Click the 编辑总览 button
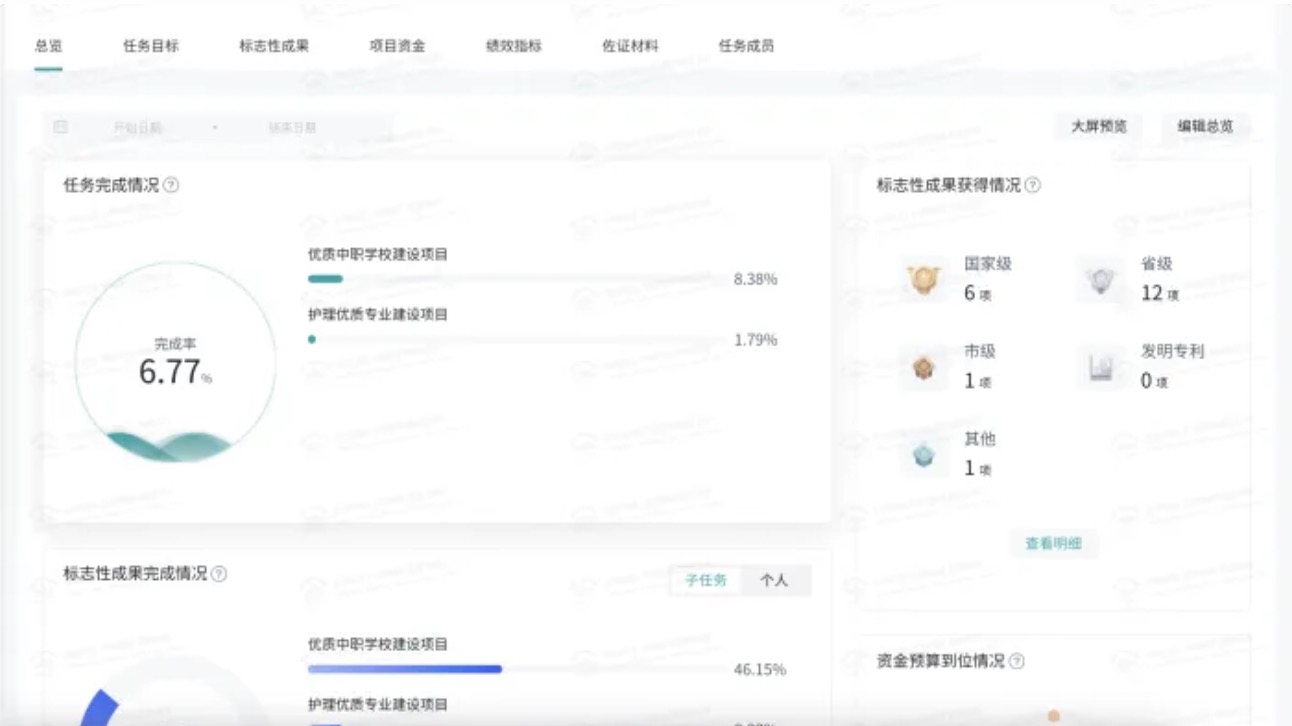 click(1205, 126)
